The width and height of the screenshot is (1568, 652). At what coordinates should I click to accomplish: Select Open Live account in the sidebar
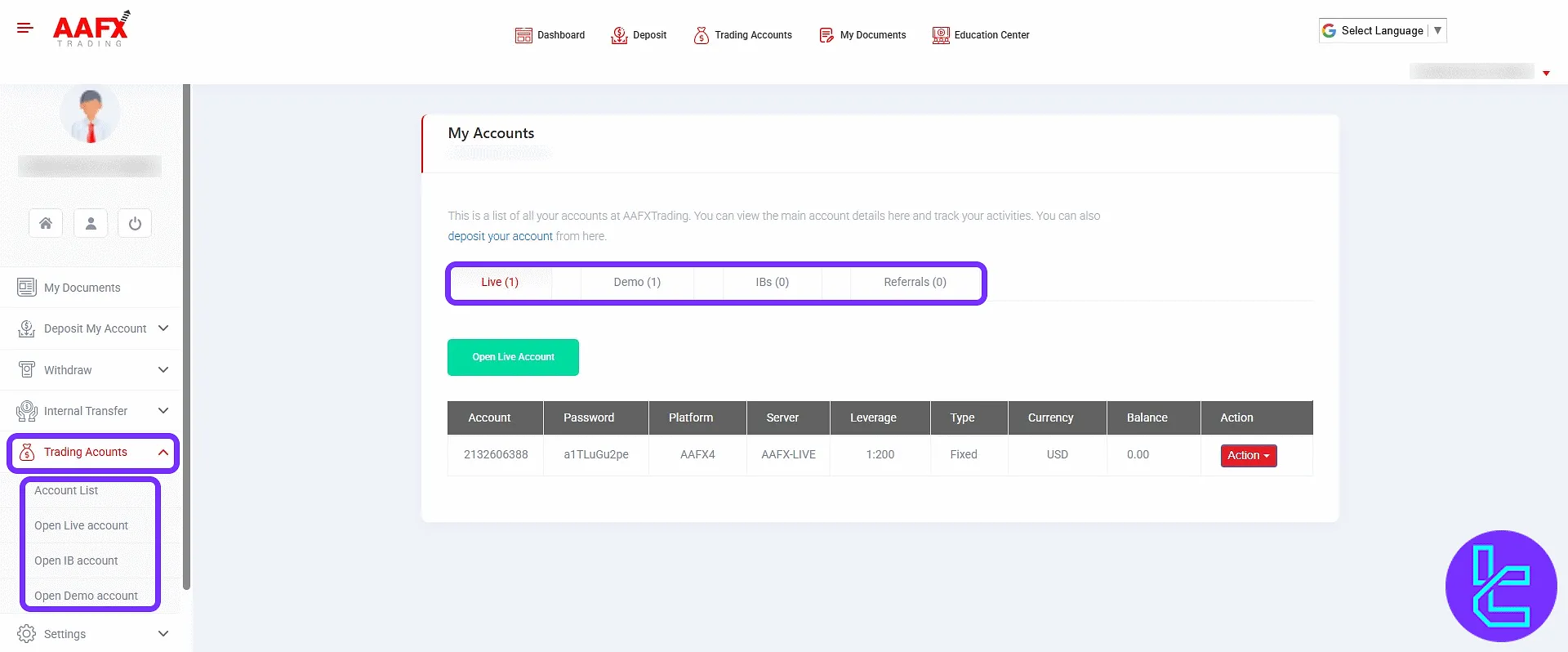point(81,525)
